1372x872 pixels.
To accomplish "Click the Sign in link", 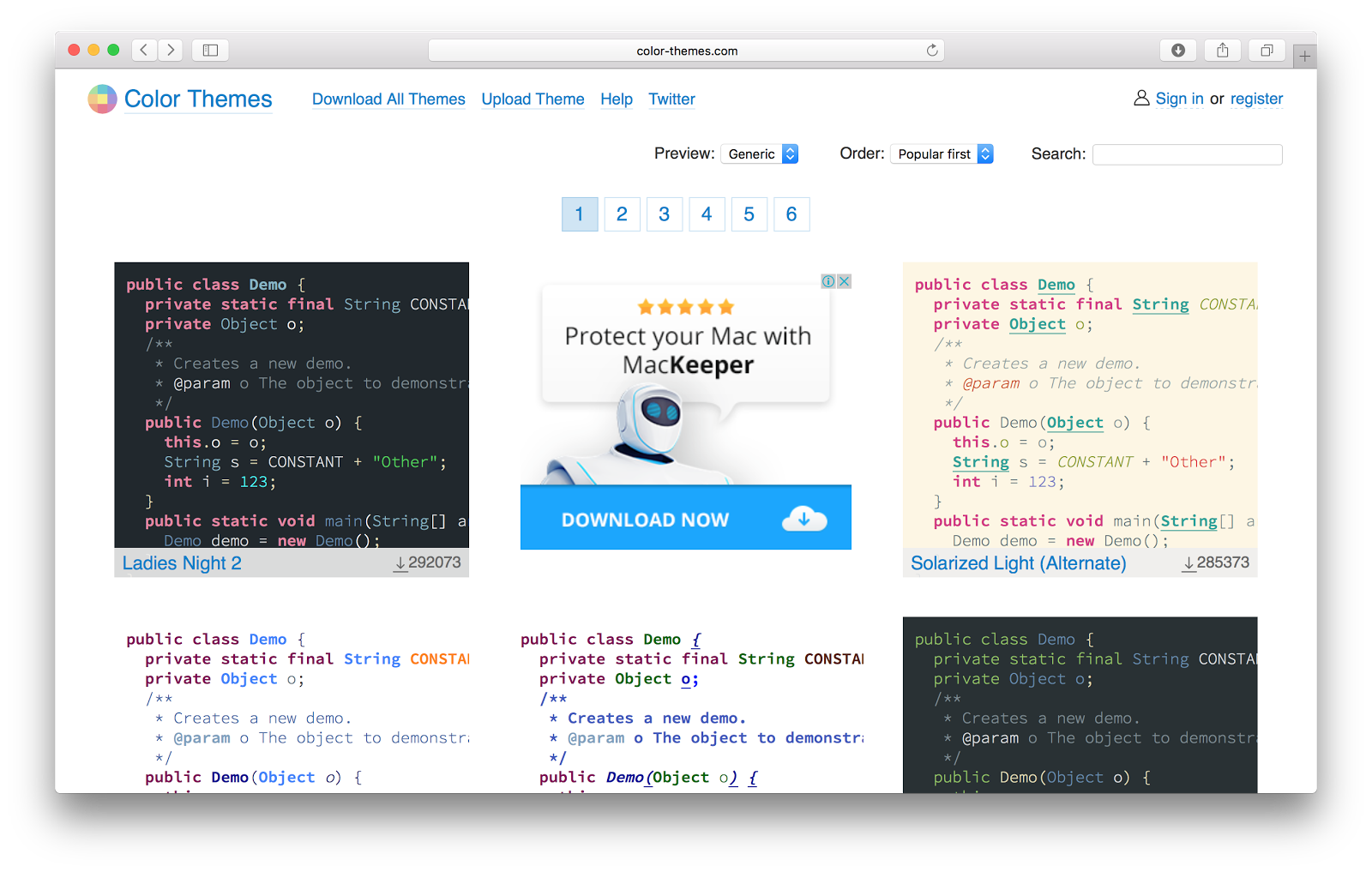I will pyautogui.click(x=1179, y=99).
